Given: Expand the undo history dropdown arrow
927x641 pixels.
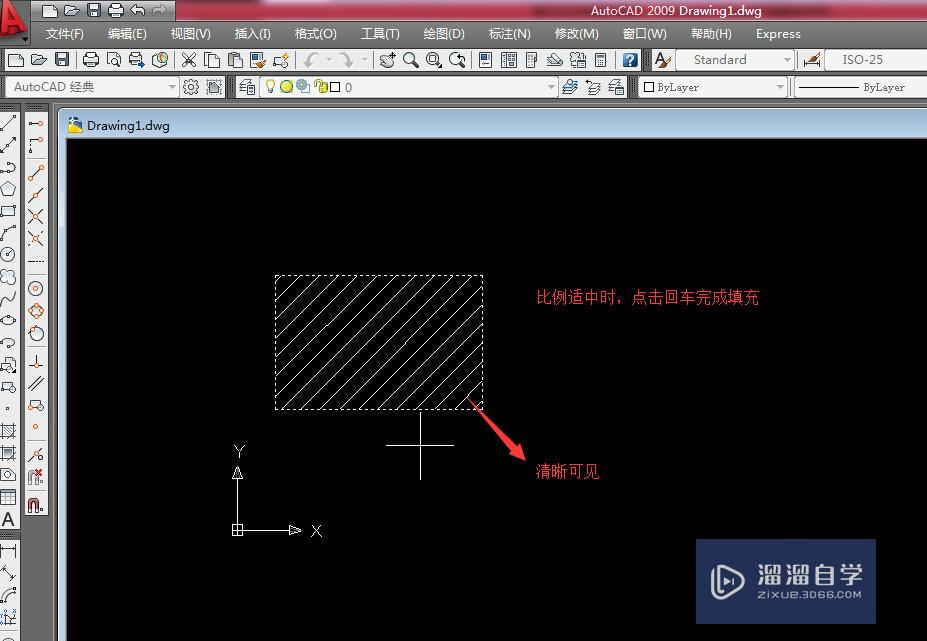Looking at the screenshot, I should (329, 60).
